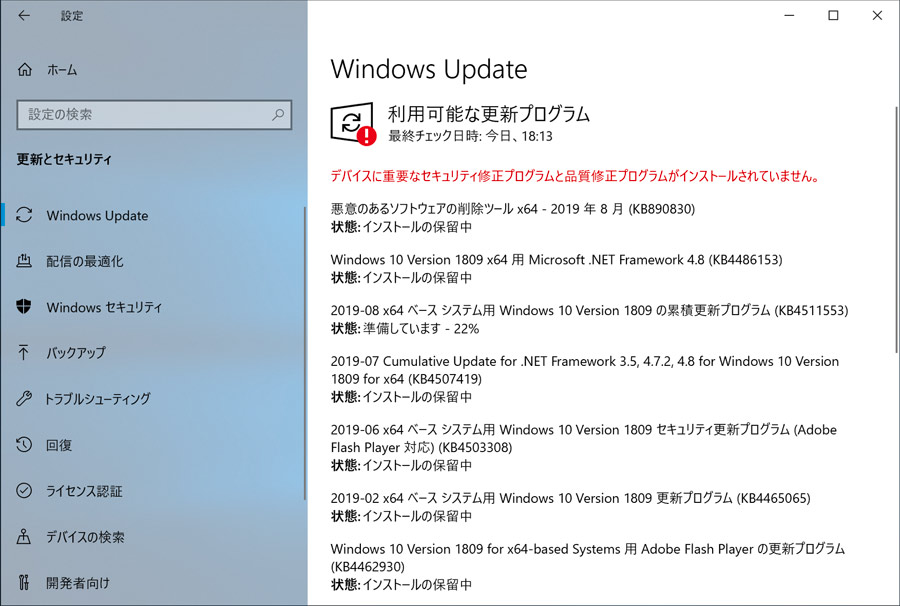
Task: Click the ライセンス認証 checkmark circle icon
Action: pos(24,491)
